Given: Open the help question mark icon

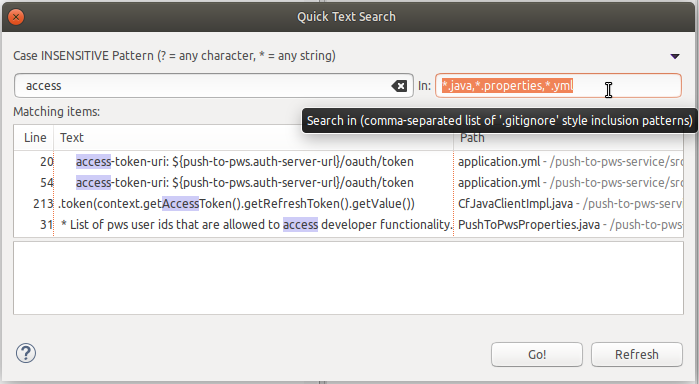Looking at the screenshot, I should [26, 354].
